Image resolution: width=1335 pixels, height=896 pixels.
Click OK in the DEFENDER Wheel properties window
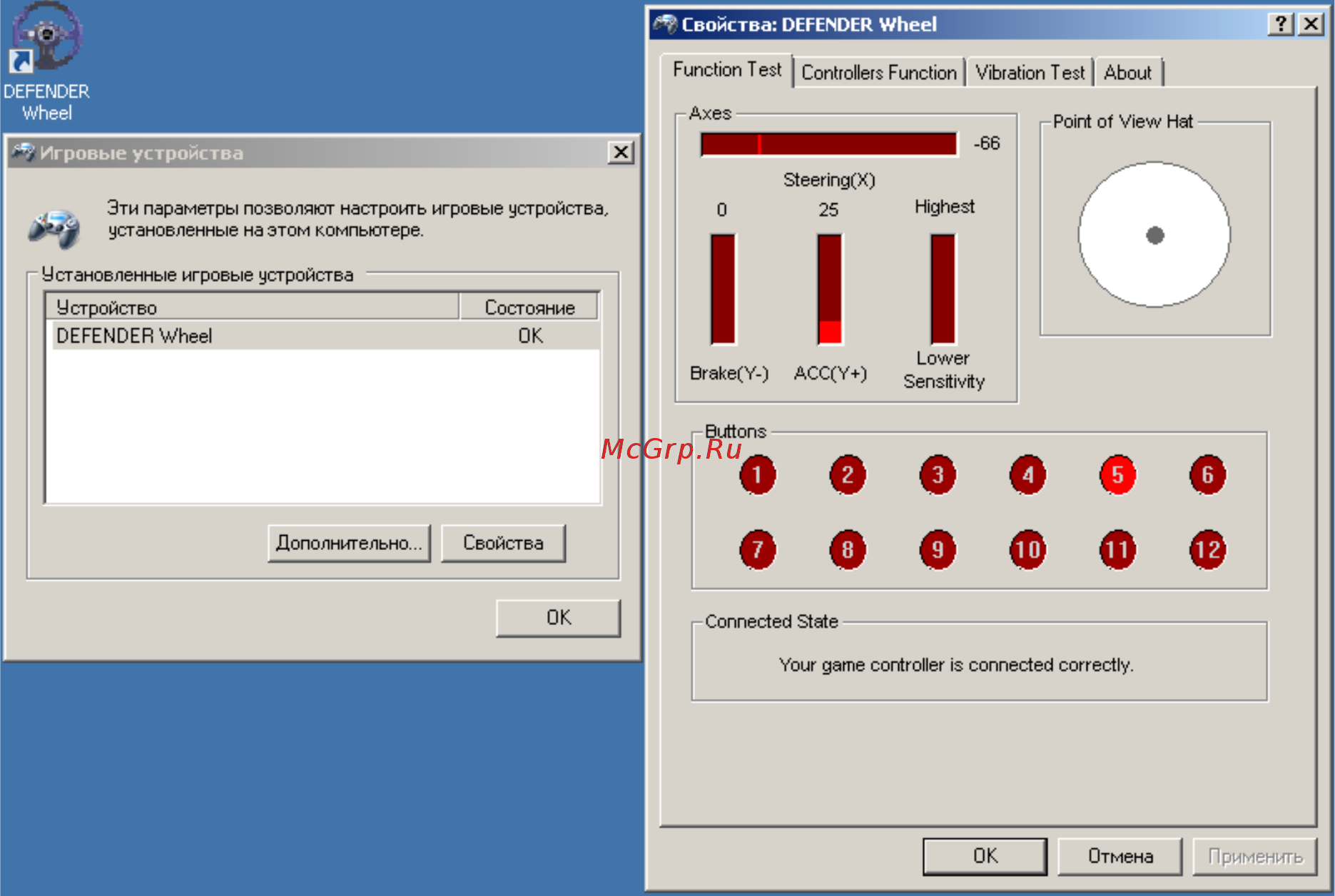(x=985, y=856)
